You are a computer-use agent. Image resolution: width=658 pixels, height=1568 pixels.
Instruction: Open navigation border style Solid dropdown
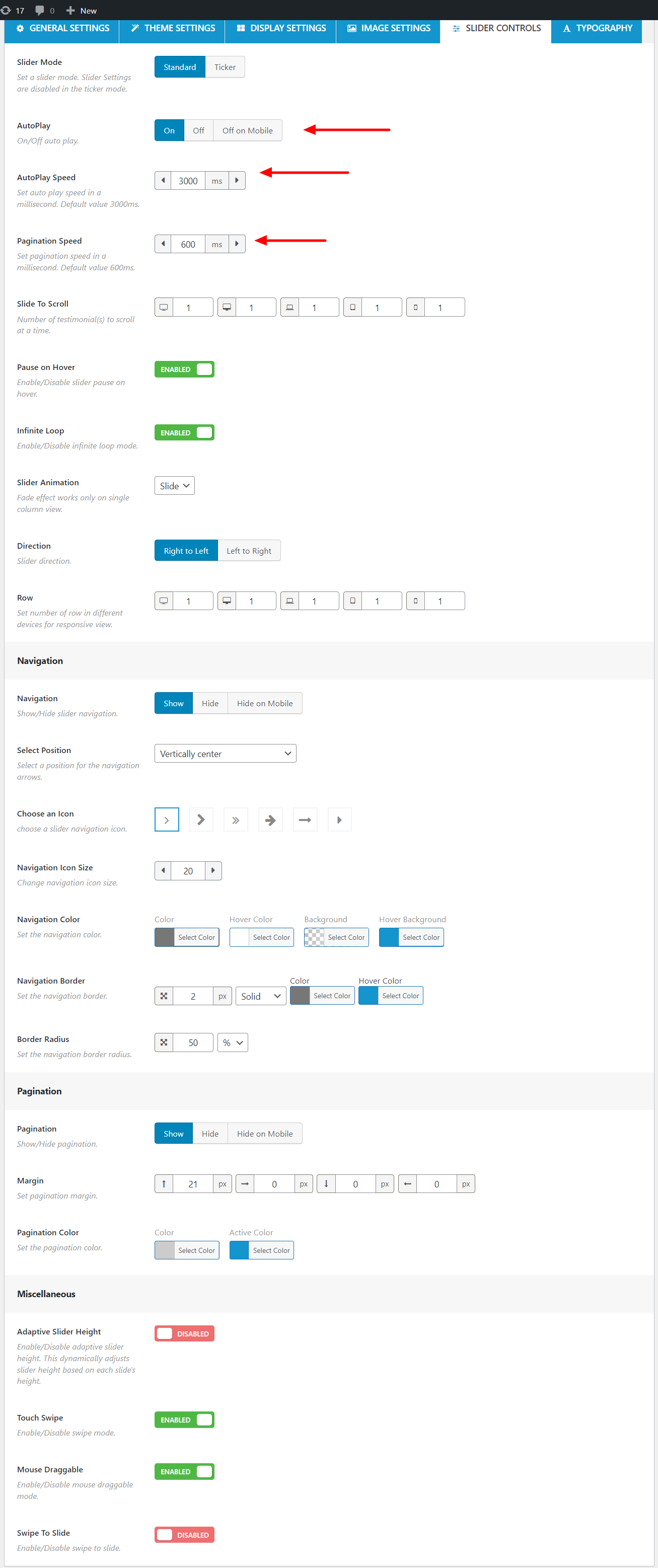click(x=260, y=996)
